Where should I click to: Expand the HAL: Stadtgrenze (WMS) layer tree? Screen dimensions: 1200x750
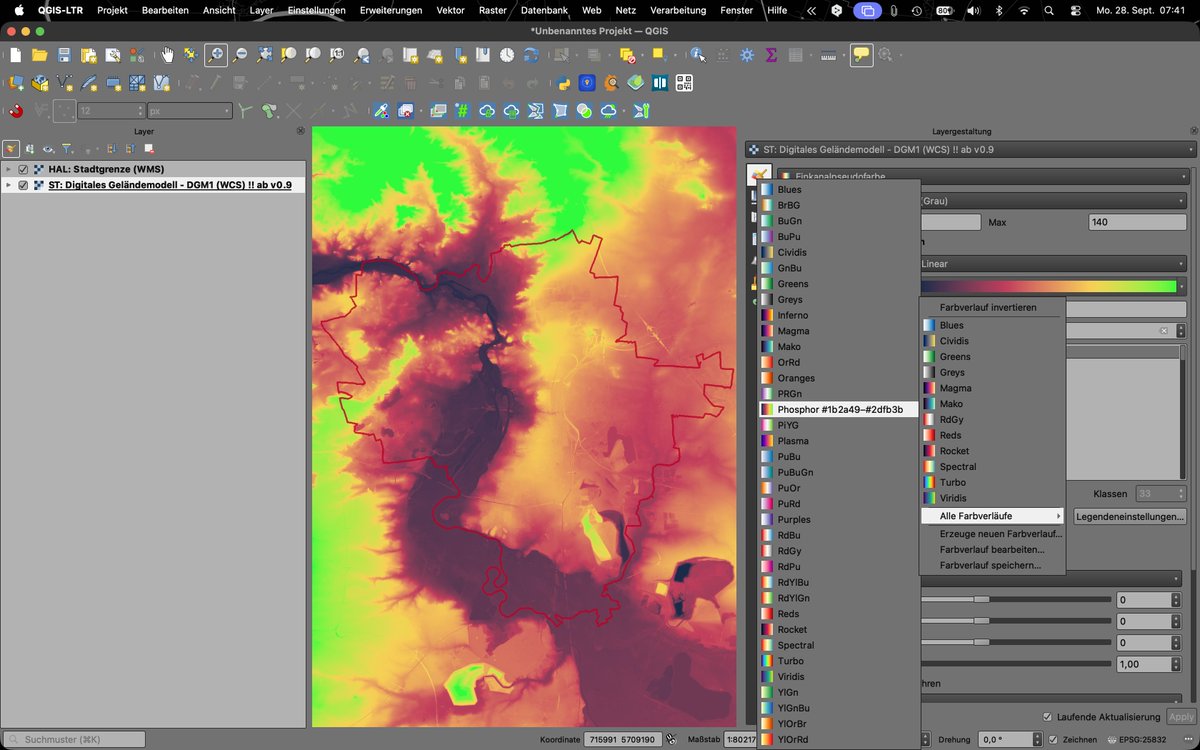[9, 169]
